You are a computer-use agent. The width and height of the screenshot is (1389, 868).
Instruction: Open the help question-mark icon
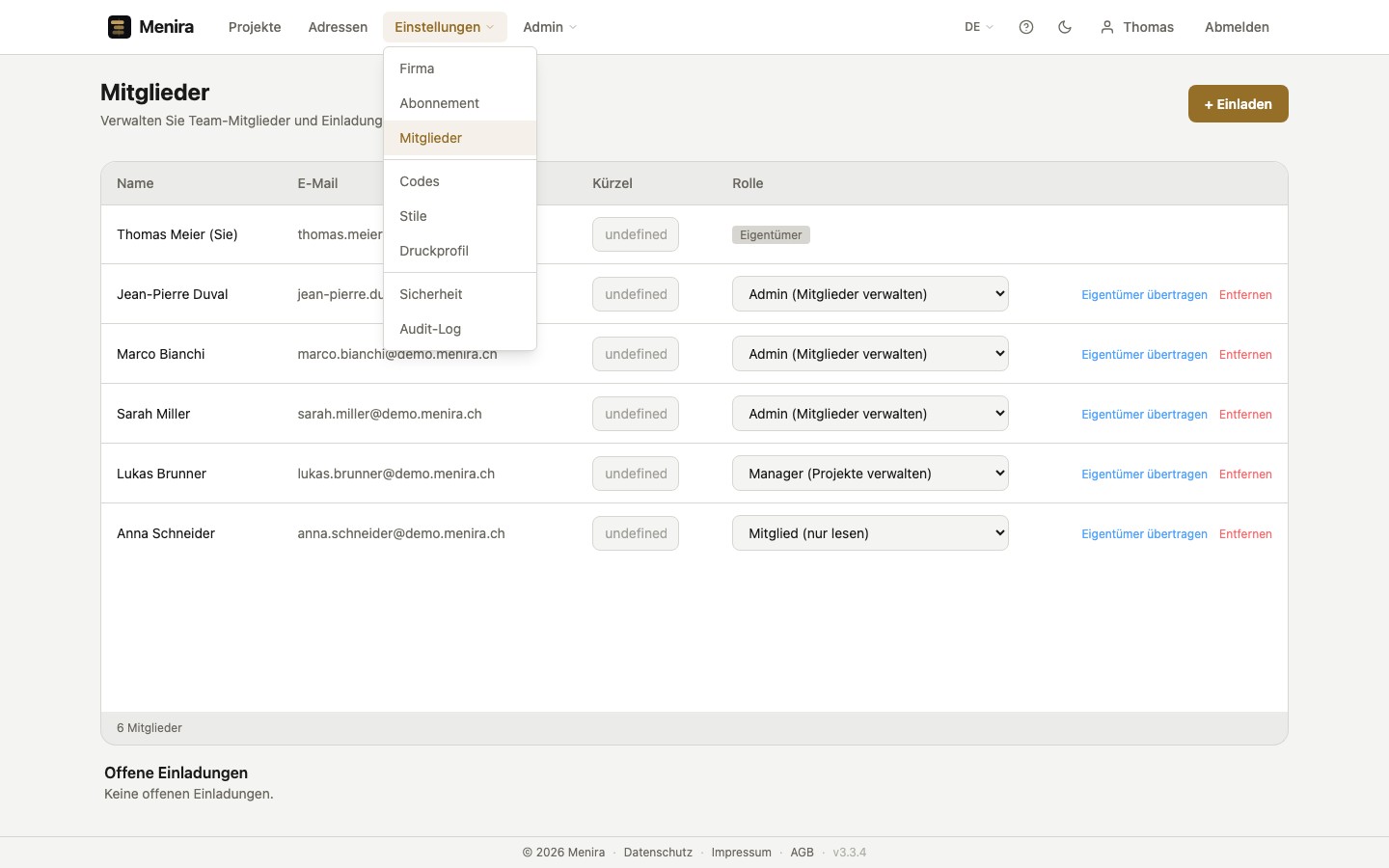click(x=1026, y=27)
